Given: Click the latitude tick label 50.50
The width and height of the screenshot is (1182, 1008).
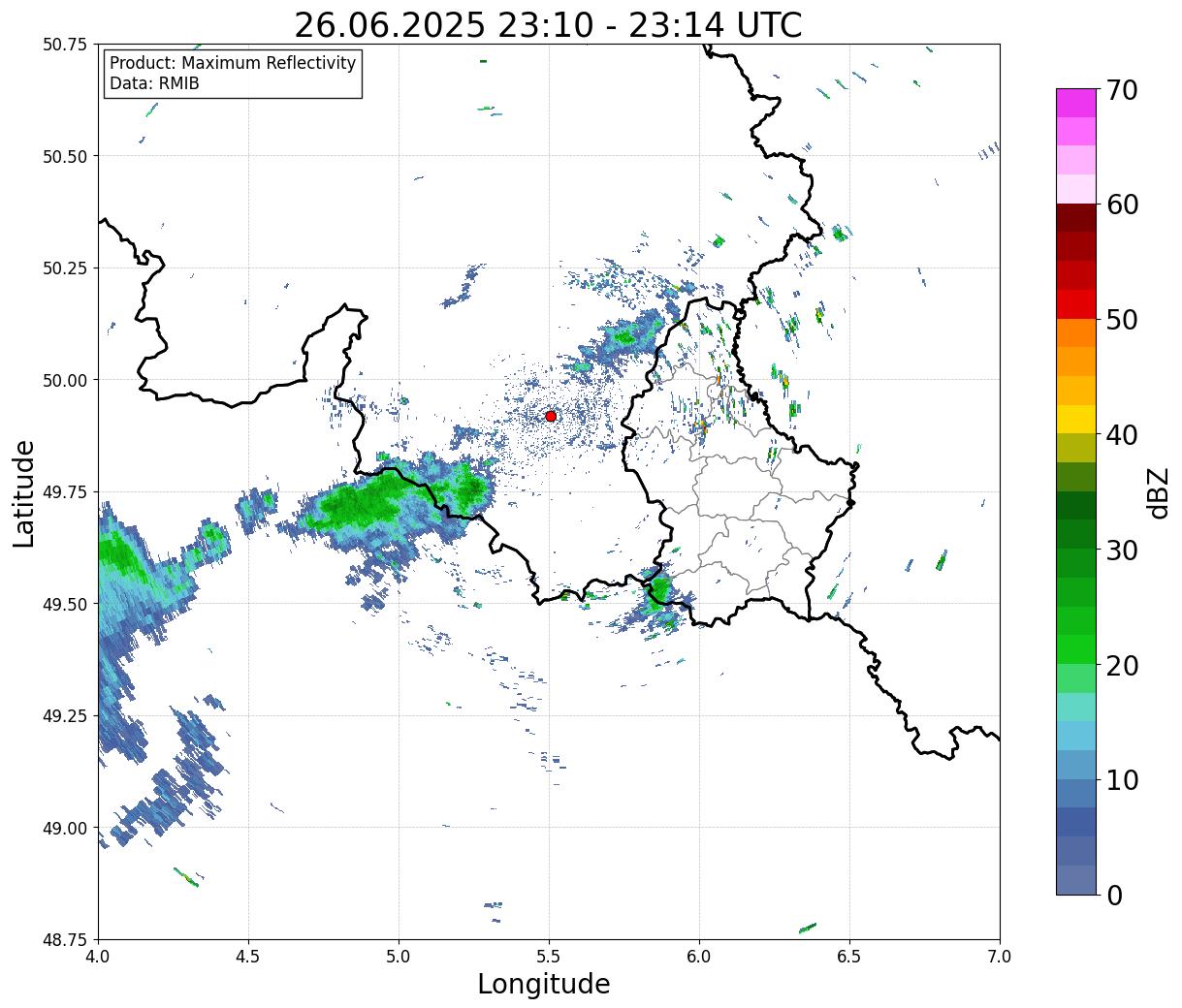Looking at the screenshot, I should [65, 156].
